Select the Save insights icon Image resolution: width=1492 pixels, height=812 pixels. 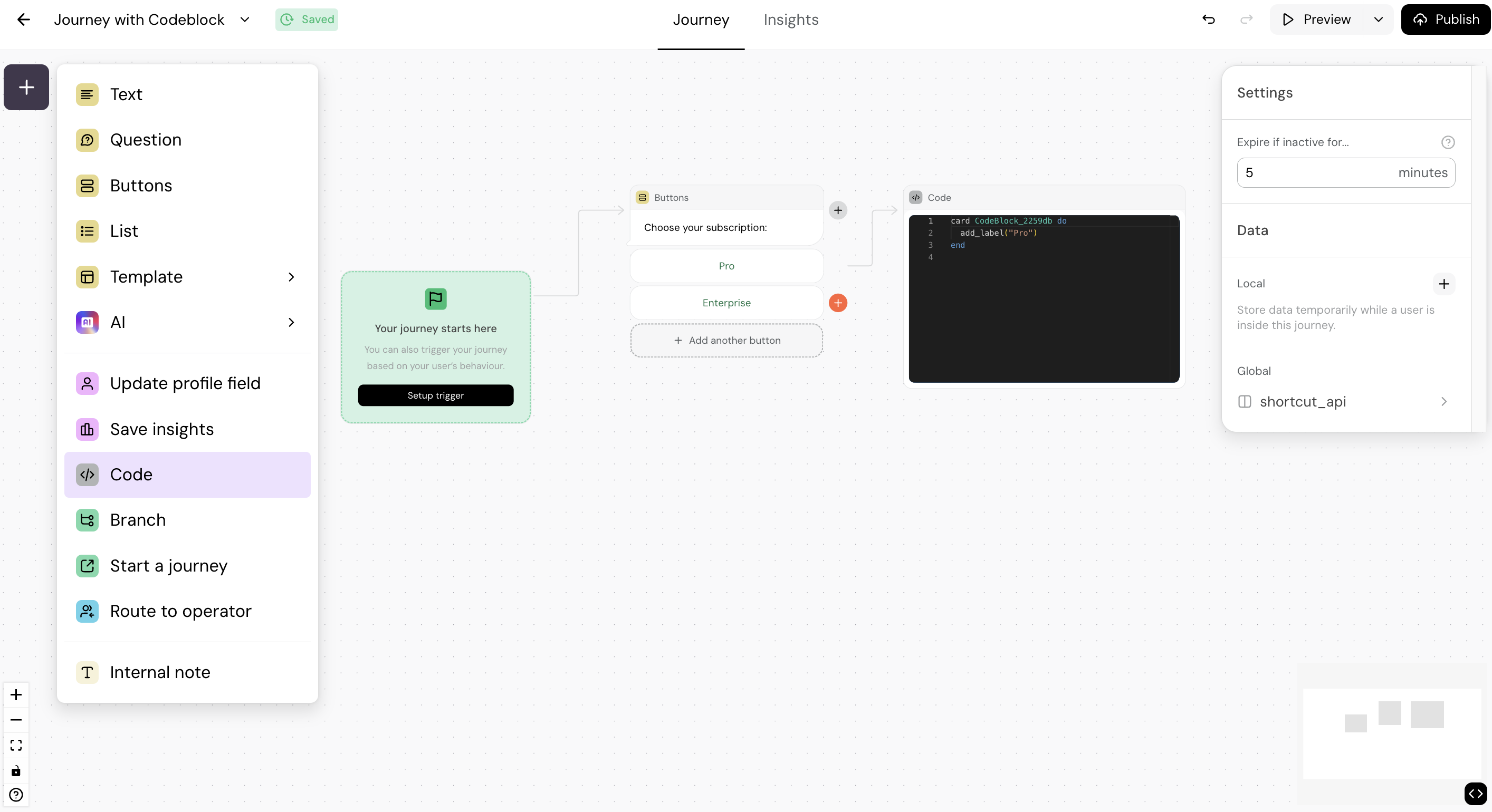pyautogui.click(x=87, y=429)
